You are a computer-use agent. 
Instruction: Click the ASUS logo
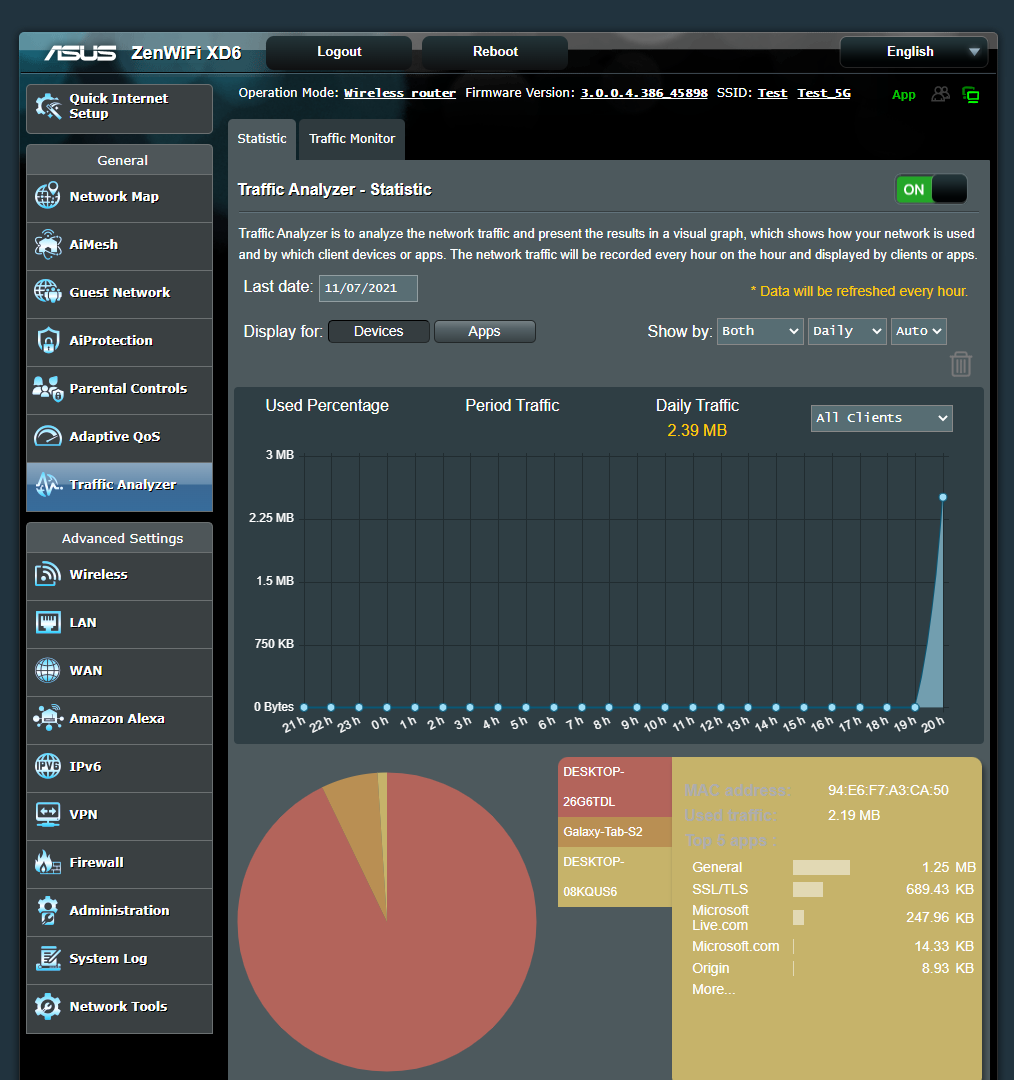pos(80,52)
